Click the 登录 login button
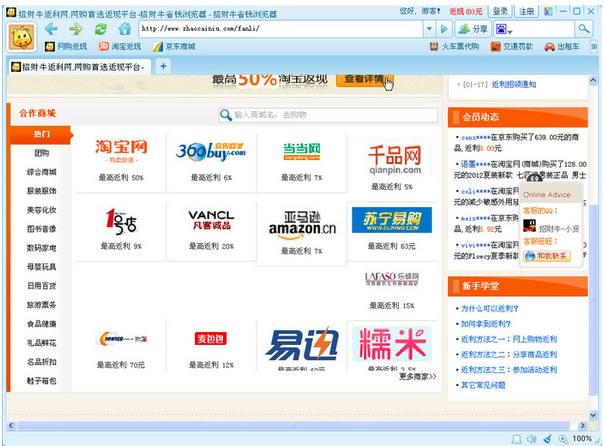This screenshot has width=604, height=446. [499, 10]
